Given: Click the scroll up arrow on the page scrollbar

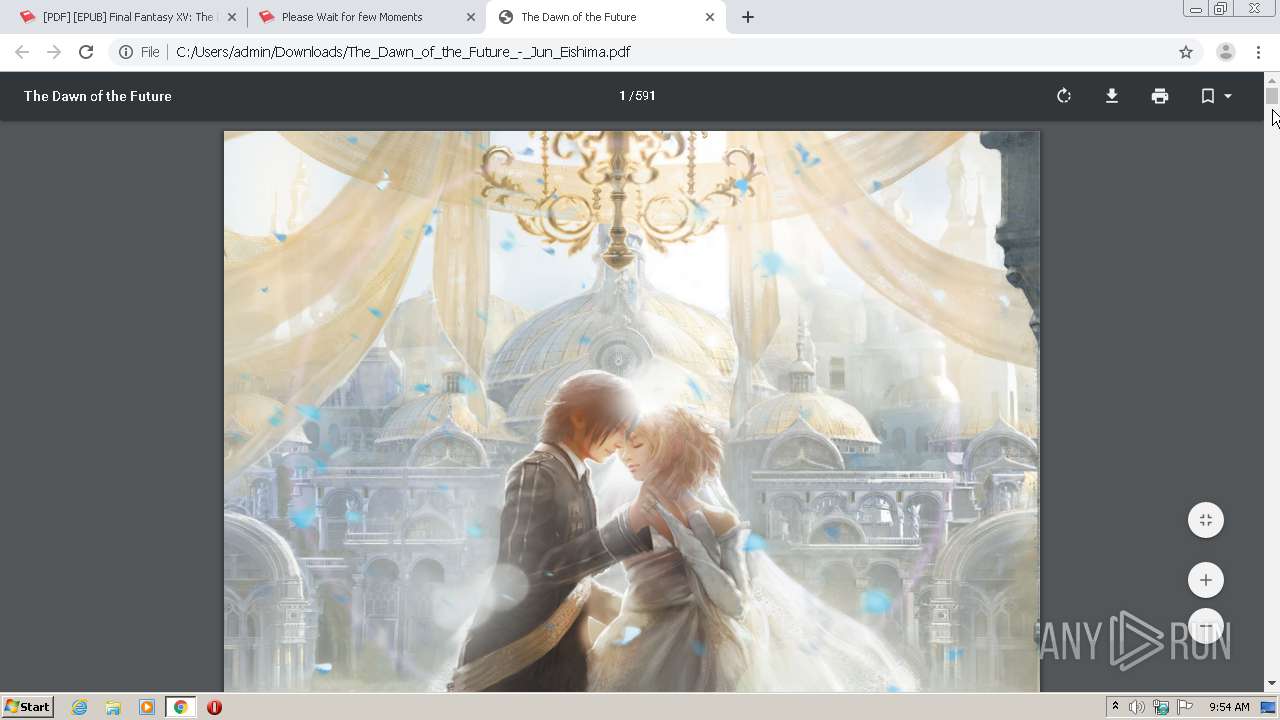Looking at the screenshot, I should point(1272,79).
